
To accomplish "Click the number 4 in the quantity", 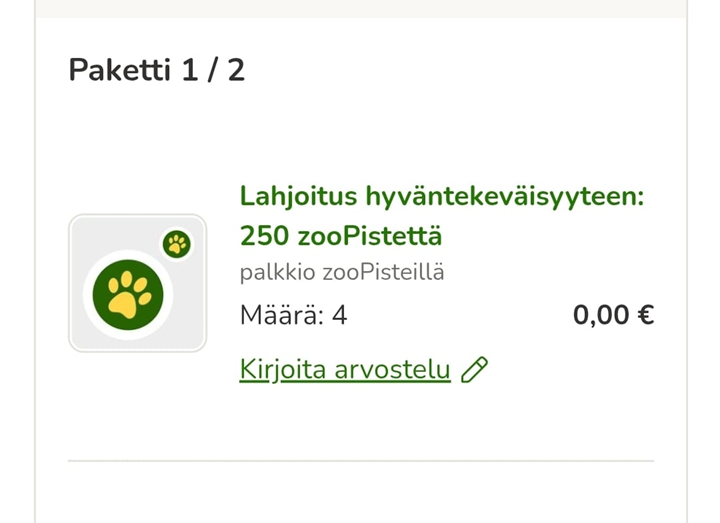I will (339, 316).
